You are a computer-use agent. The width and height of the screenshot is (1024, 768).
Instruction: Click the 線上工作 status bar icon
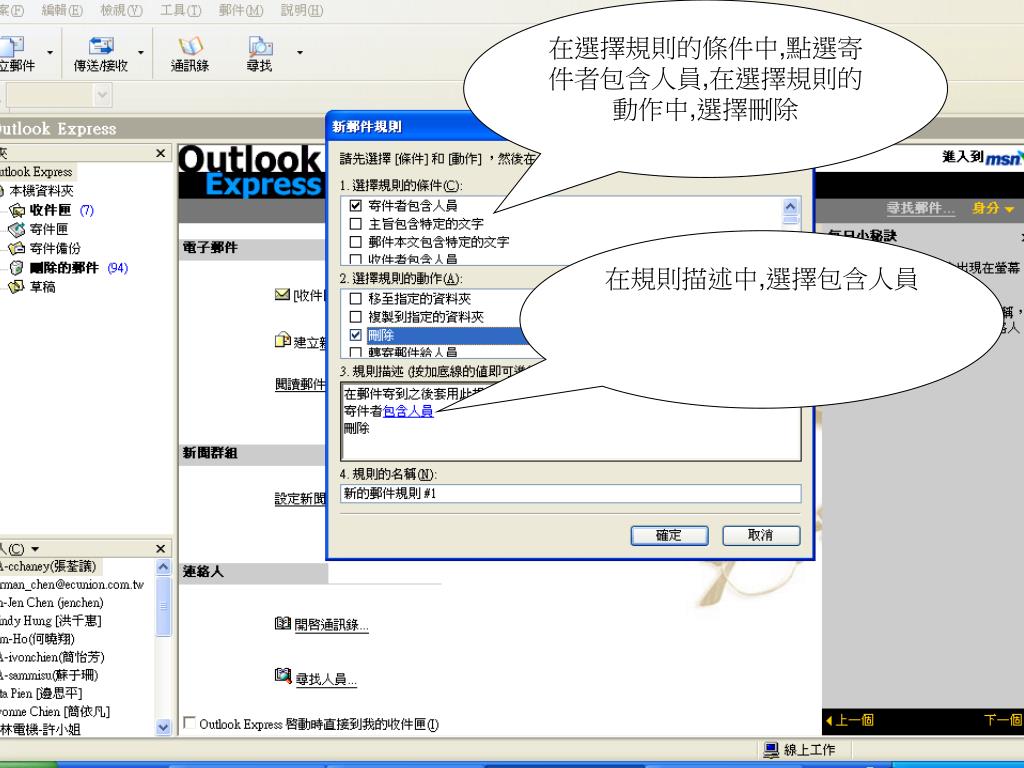pyautogui.click(x=771, y=750)
